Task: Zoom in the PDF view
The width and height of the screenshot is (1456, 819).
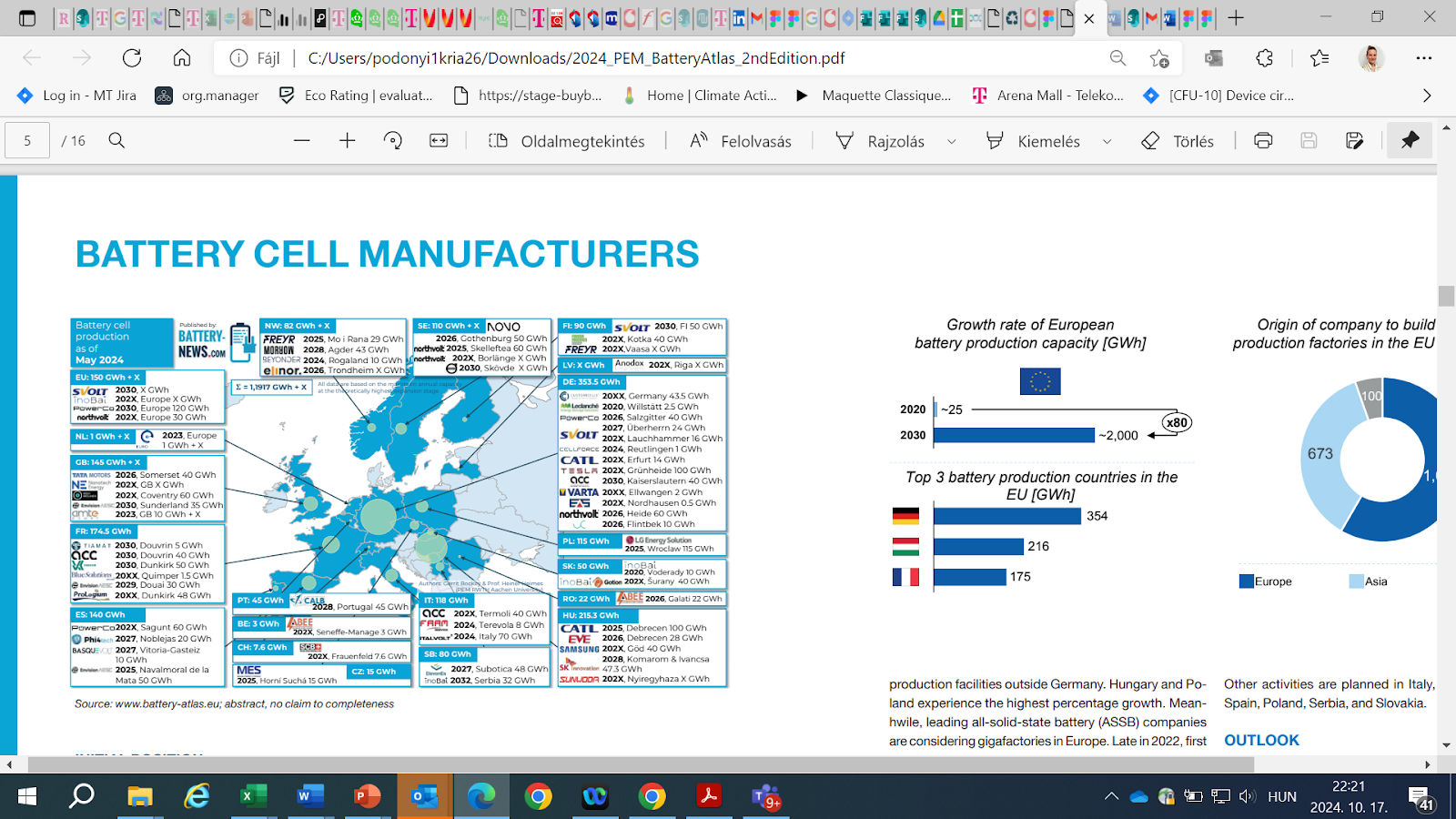Action: coord(347,140)
